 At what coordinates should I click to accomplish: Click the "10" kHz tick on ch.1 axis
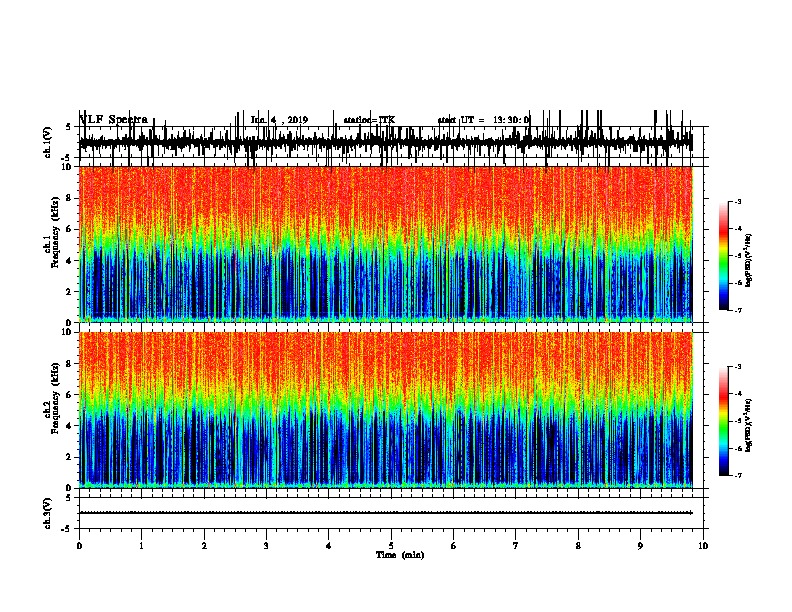[68, 167]
